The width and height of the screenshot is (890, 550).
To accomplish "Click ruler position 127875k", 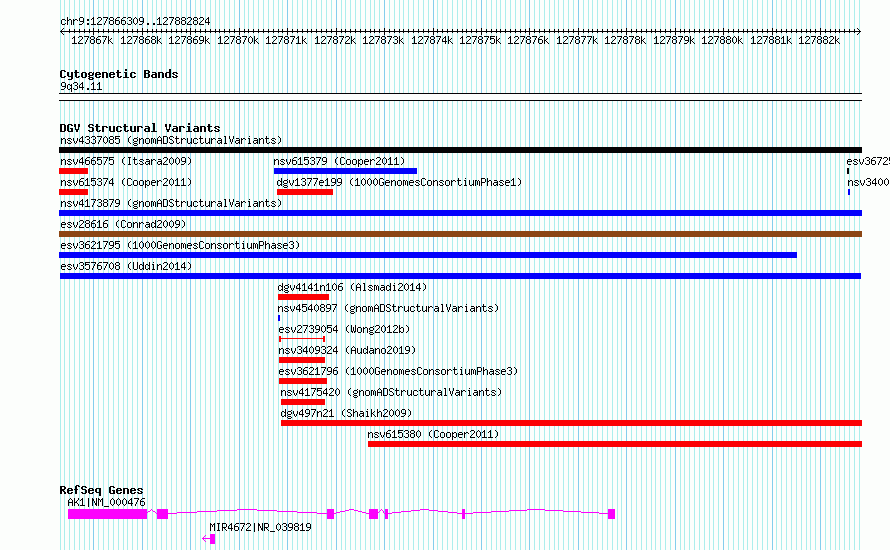I will 480,40.
